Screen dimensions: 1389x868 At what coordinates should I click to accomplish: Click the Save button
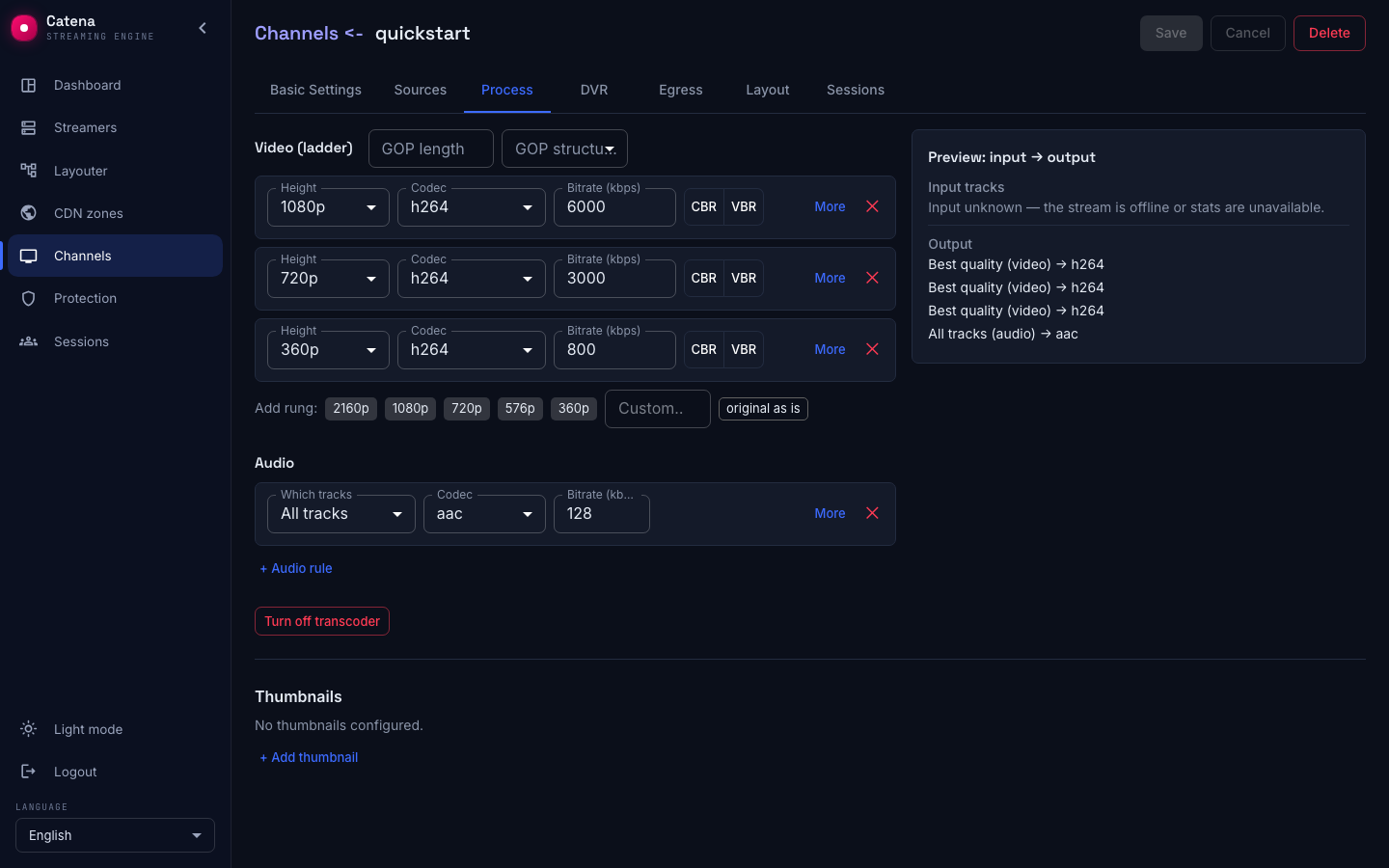click(1171, 33)
